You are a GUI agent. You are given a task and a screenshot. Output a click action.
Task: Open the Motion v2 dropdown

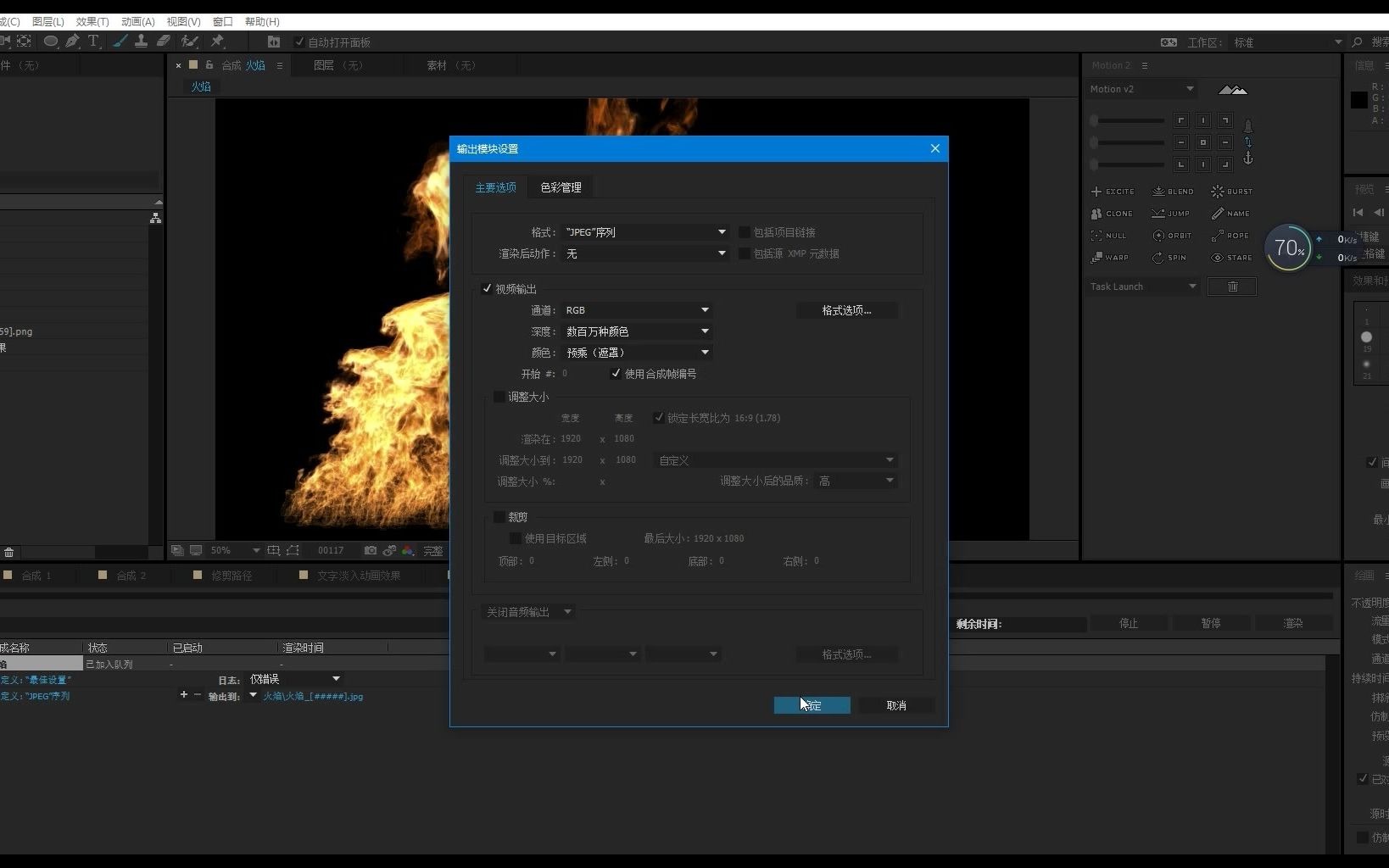tap(1141, 89)
